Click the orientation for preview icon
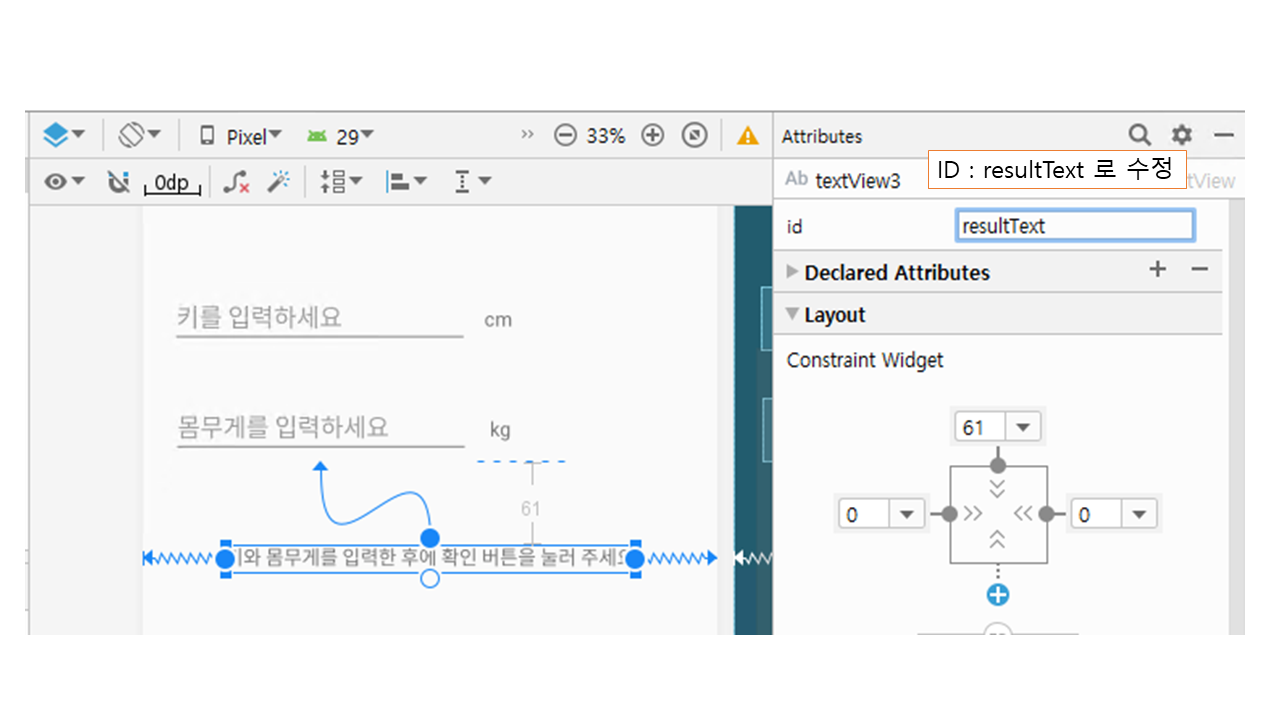1280x720 pixels. pos(140,135)
